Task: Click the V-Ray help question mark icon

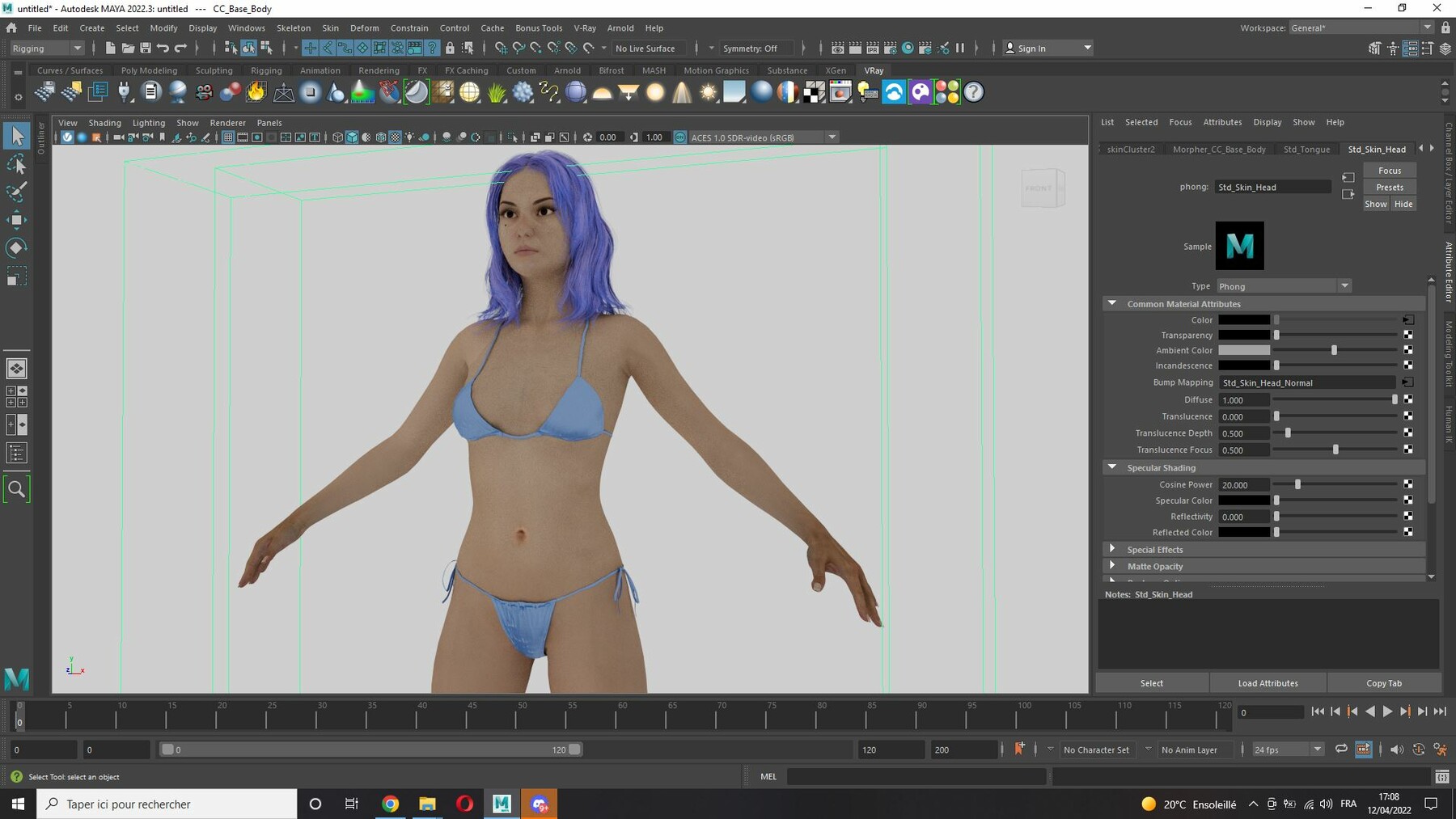Action: tap(974, 92)
